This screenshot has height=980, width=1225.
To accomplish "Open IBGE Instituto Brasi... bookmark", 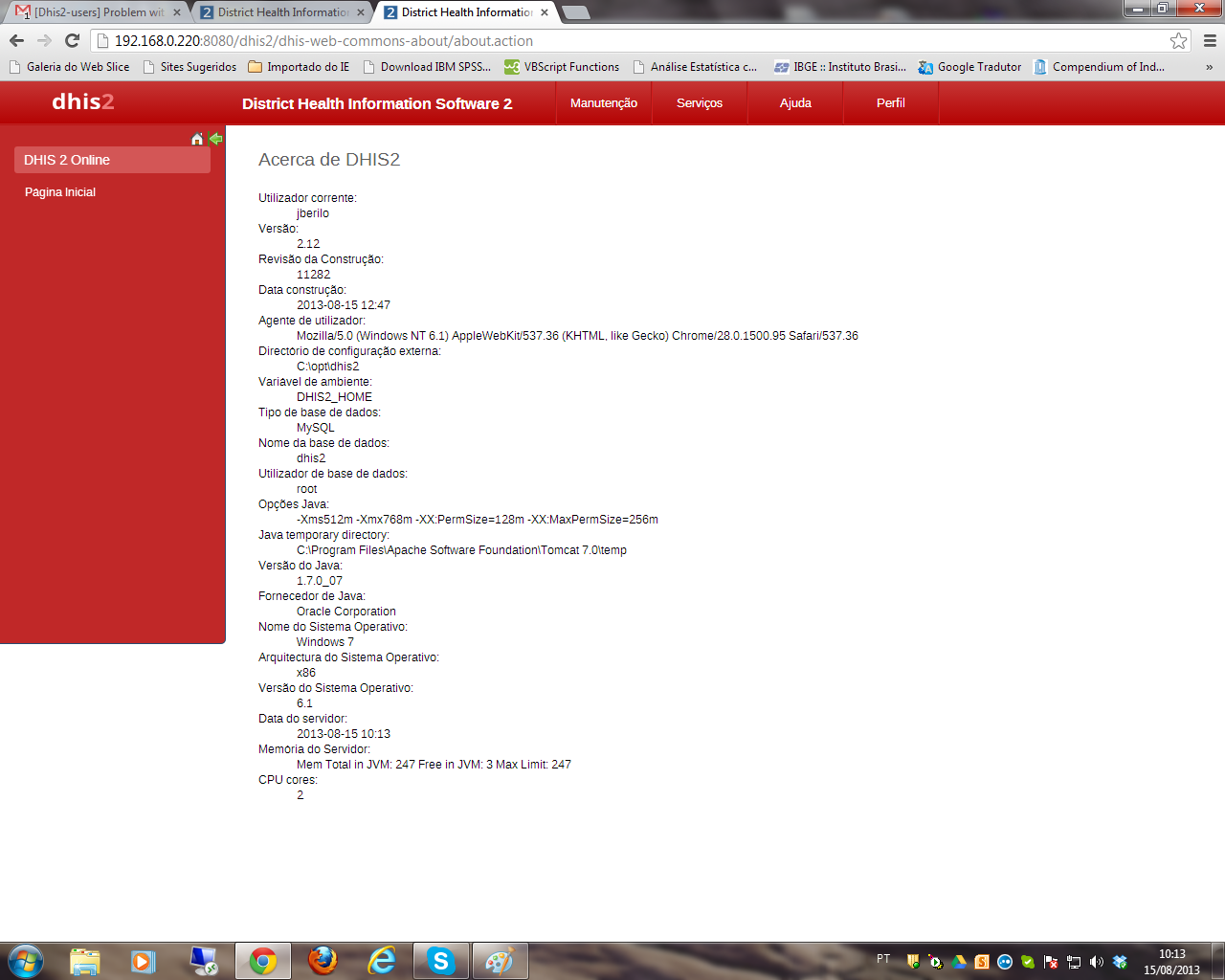I will coord(839,67).
